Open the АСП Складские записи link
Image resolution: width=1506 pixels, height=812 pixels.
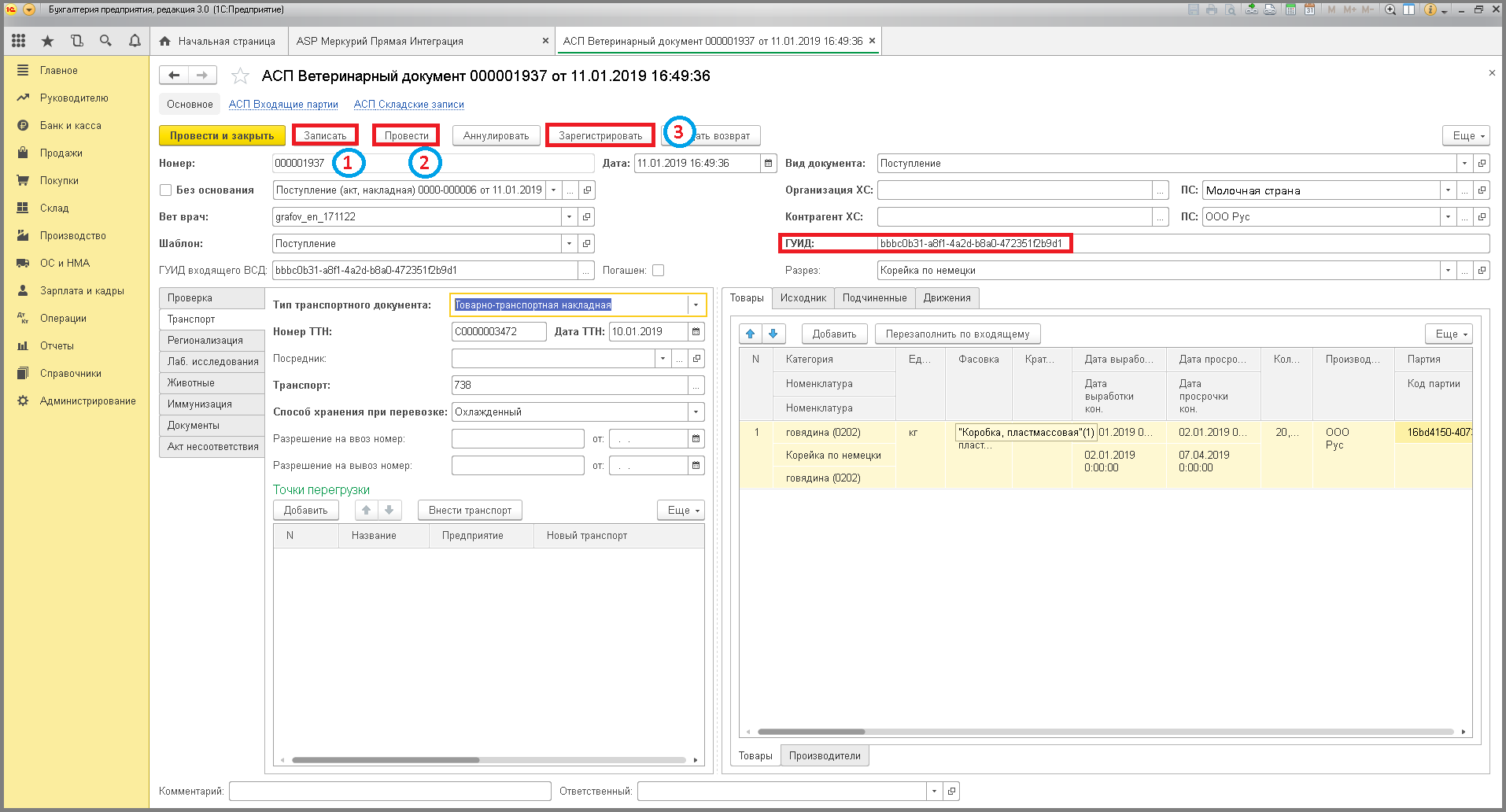coord(409,104)
